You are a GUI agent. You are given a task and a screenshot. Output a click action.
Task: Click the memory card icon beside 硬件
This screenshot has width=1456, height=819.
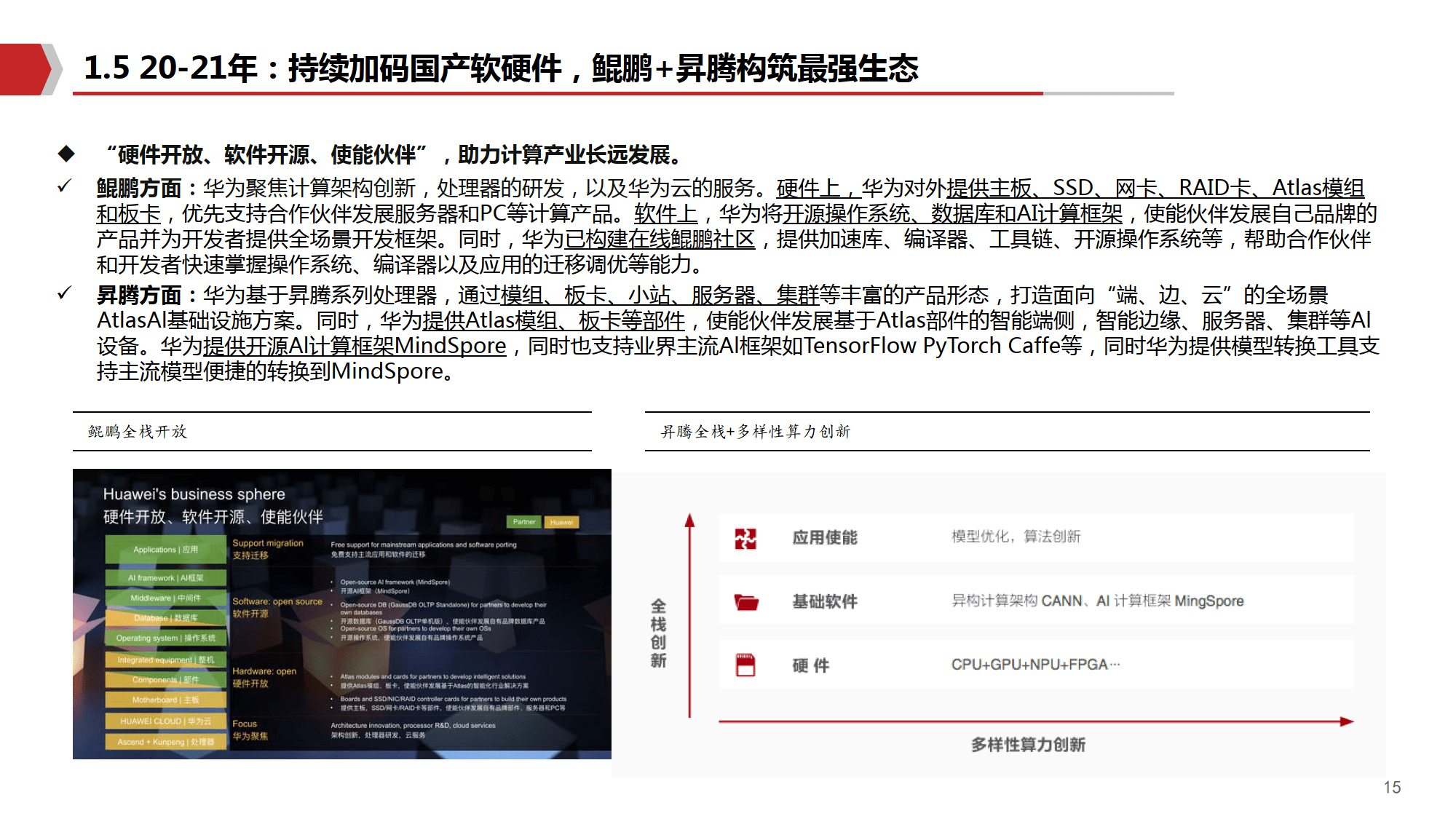click(745, 665)
